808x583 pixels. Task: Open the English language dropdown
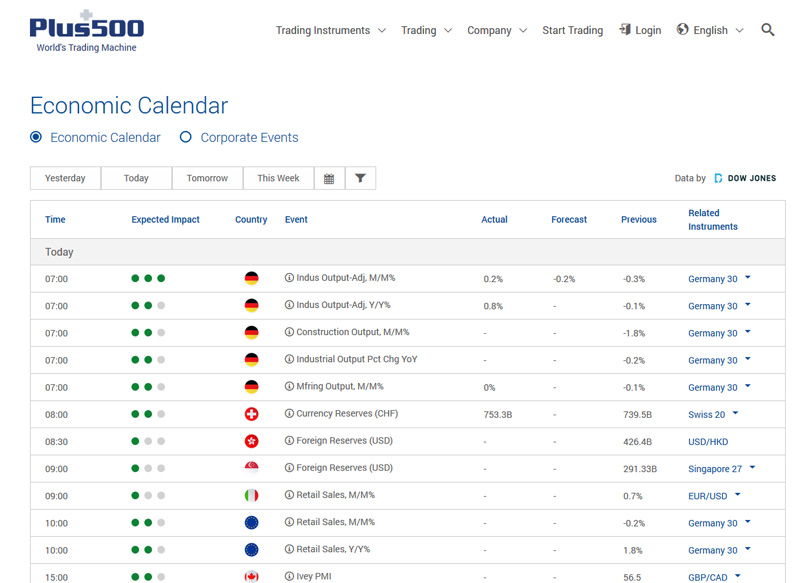point(710,31)
